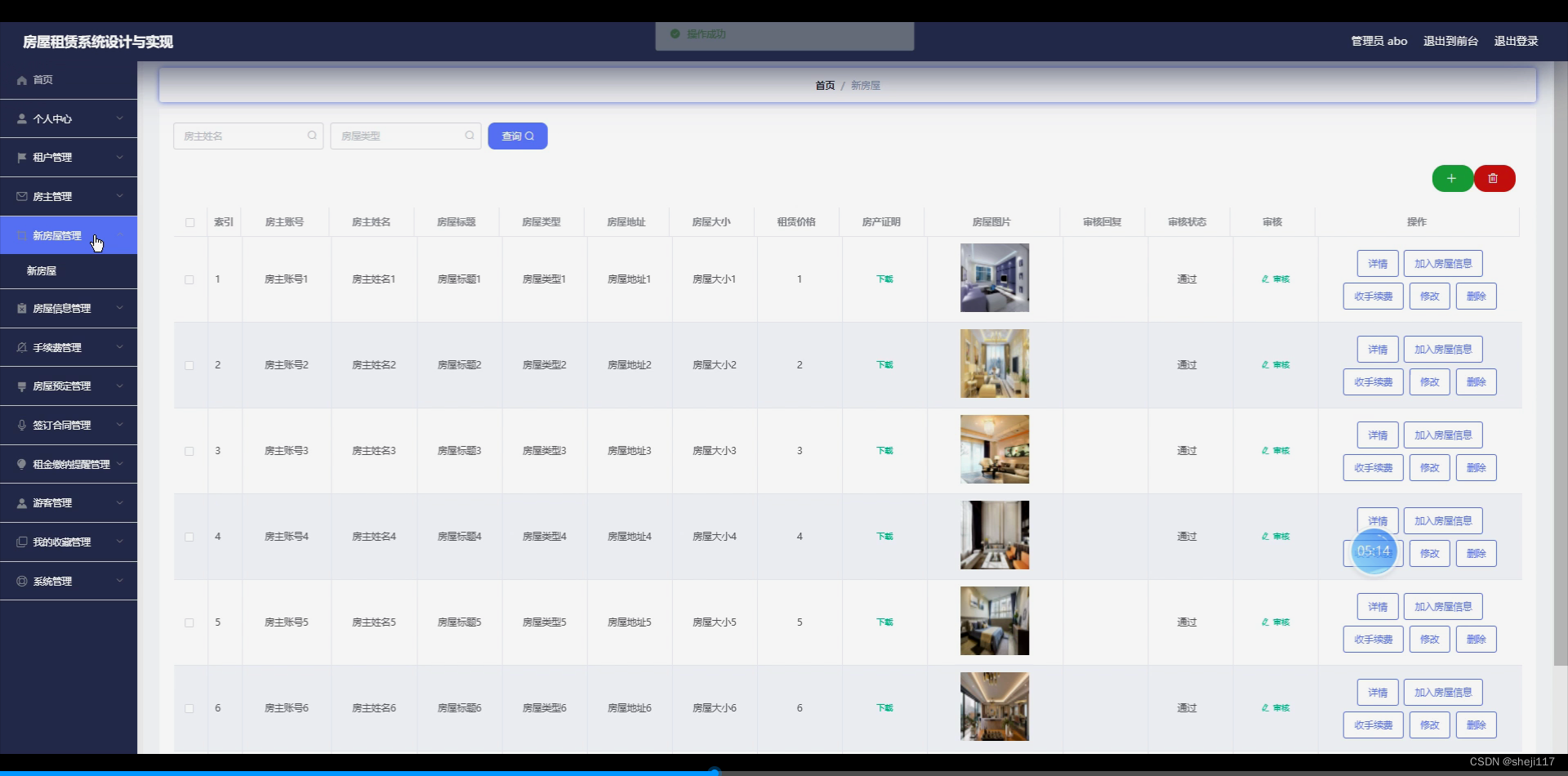Check the checkbox for row index 1
Image resolution: width=1568 pixels, height=776 pixels.
coord(189,279)
